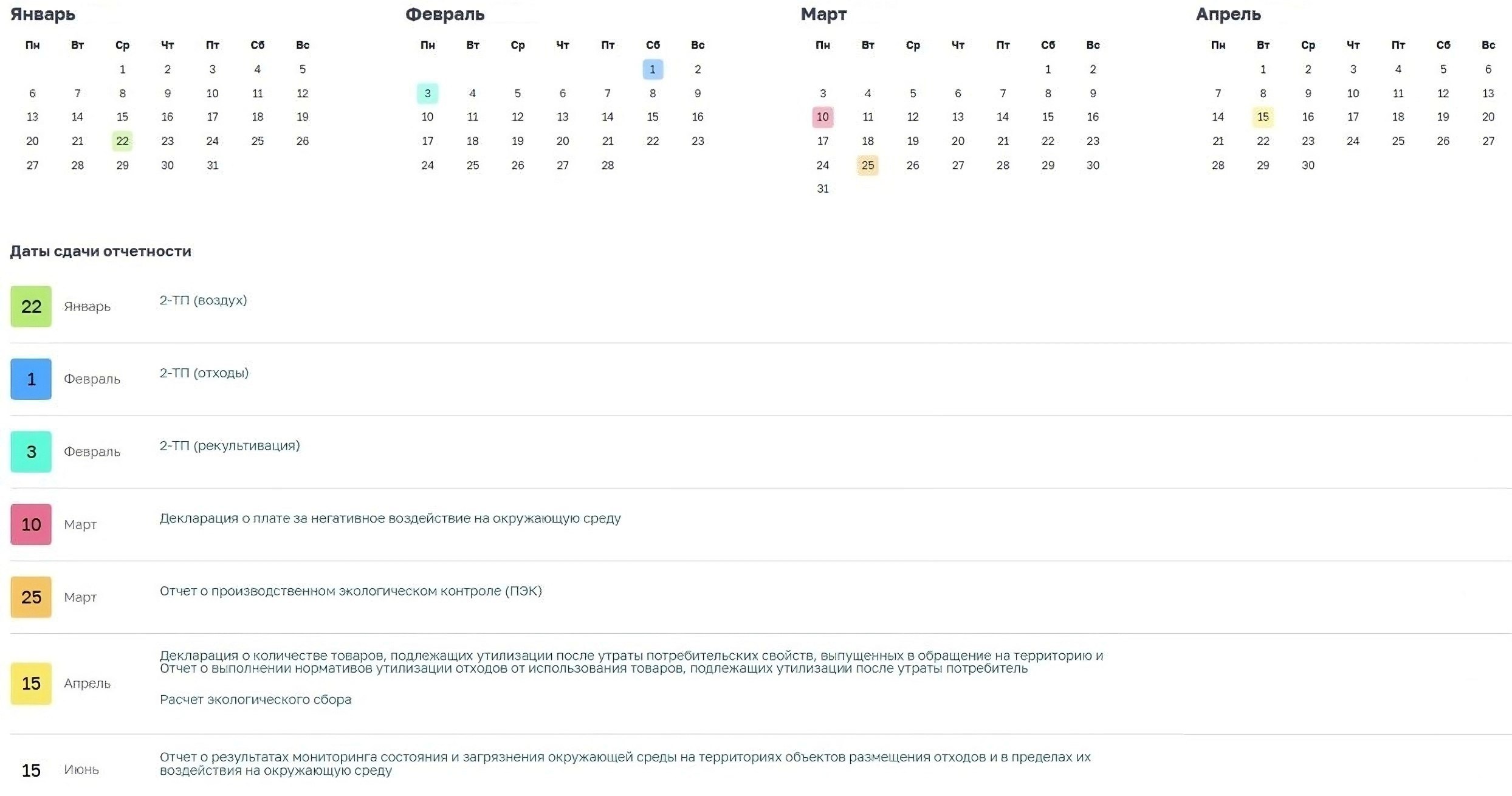Image resolution: width=1512 pixels, height=796 pixels.
Task: Click pink 10 March date badge
Action: tap(31, 524)
